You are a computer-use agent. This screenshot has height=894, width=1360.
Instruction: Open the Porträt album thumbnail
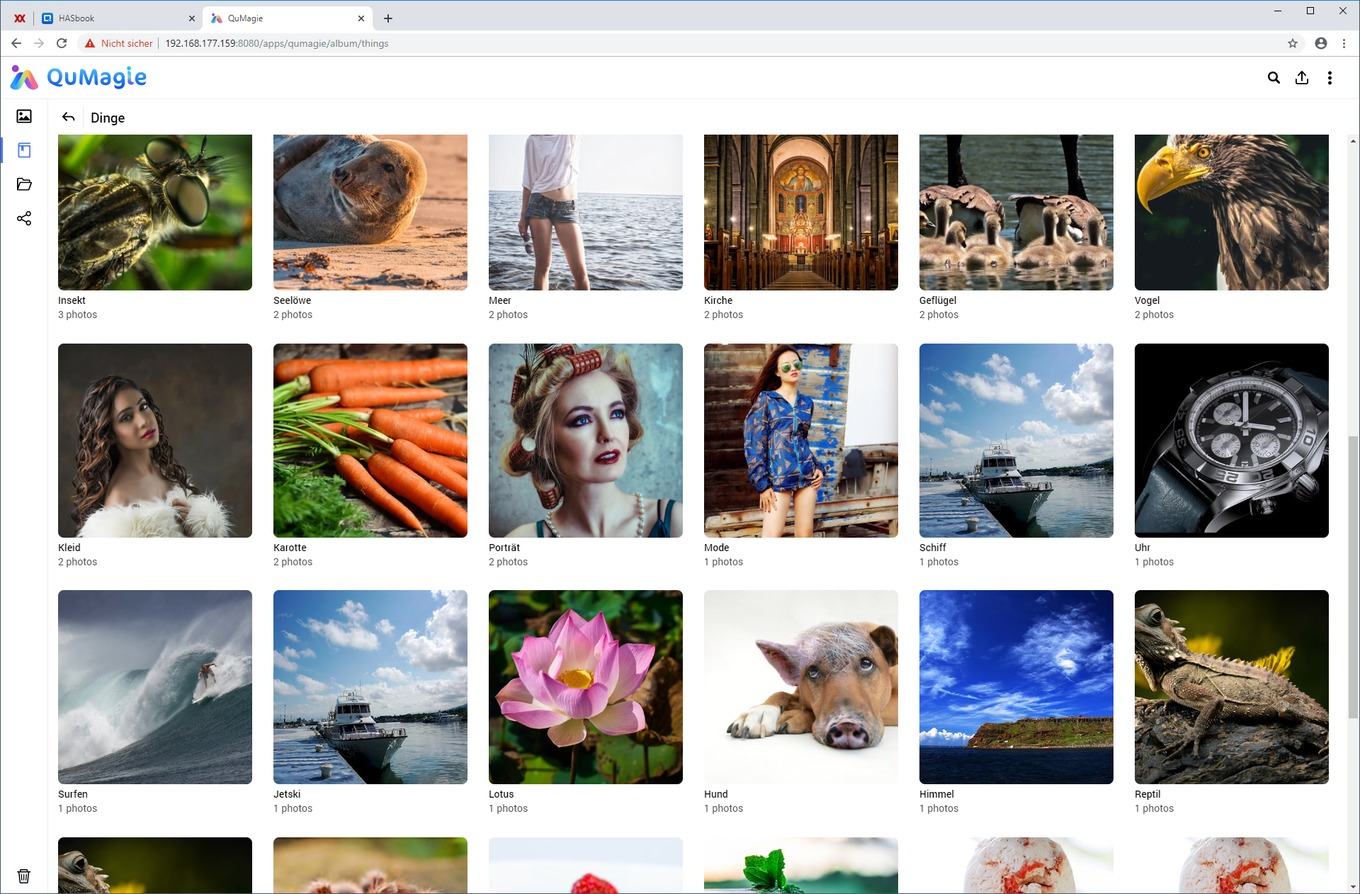(x=586, y=440)
